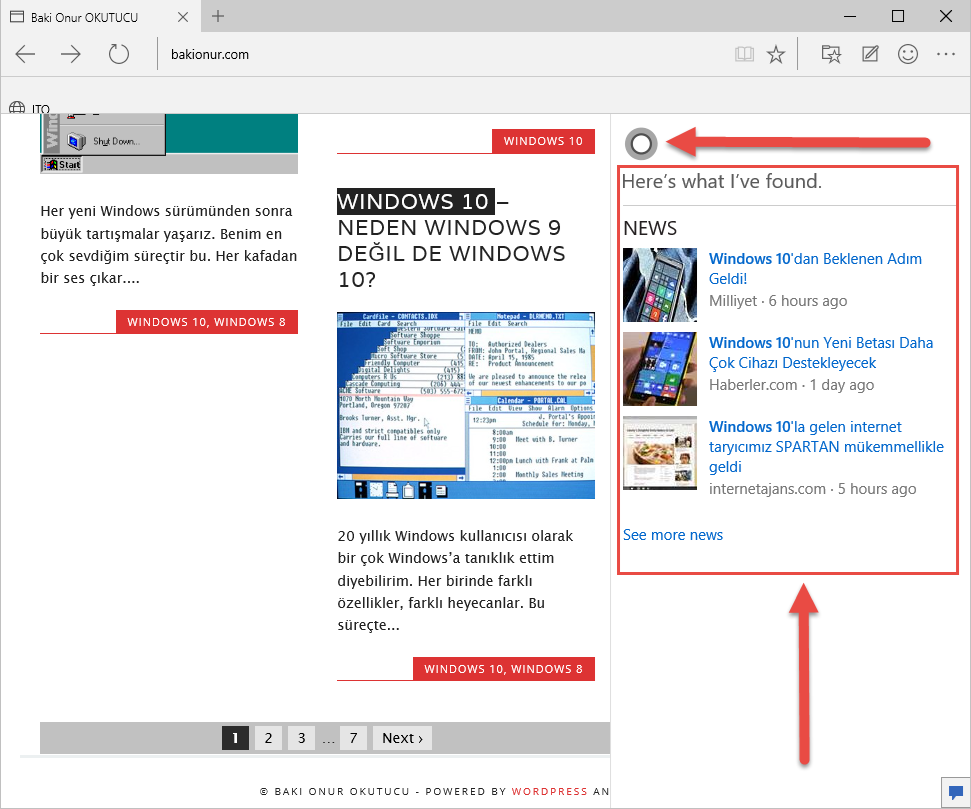
Task: Click 'Milliyet · 6 hours ago' source text
Action: (778, 301)
